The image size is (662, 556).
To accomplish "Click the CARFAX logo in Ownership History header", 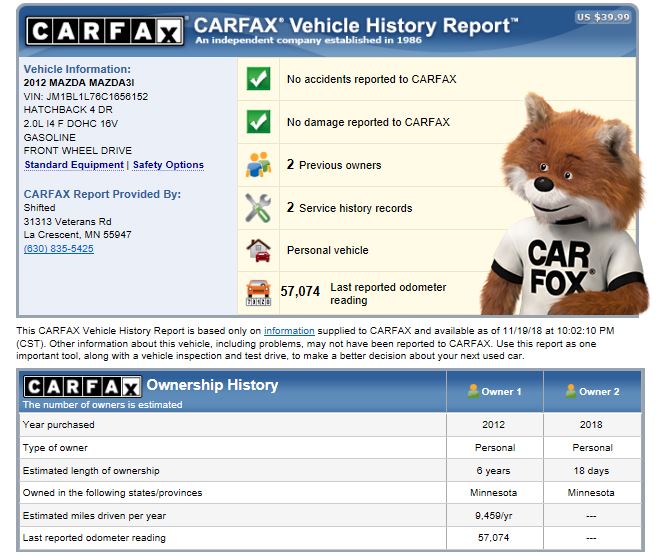I will coord(82,386).
